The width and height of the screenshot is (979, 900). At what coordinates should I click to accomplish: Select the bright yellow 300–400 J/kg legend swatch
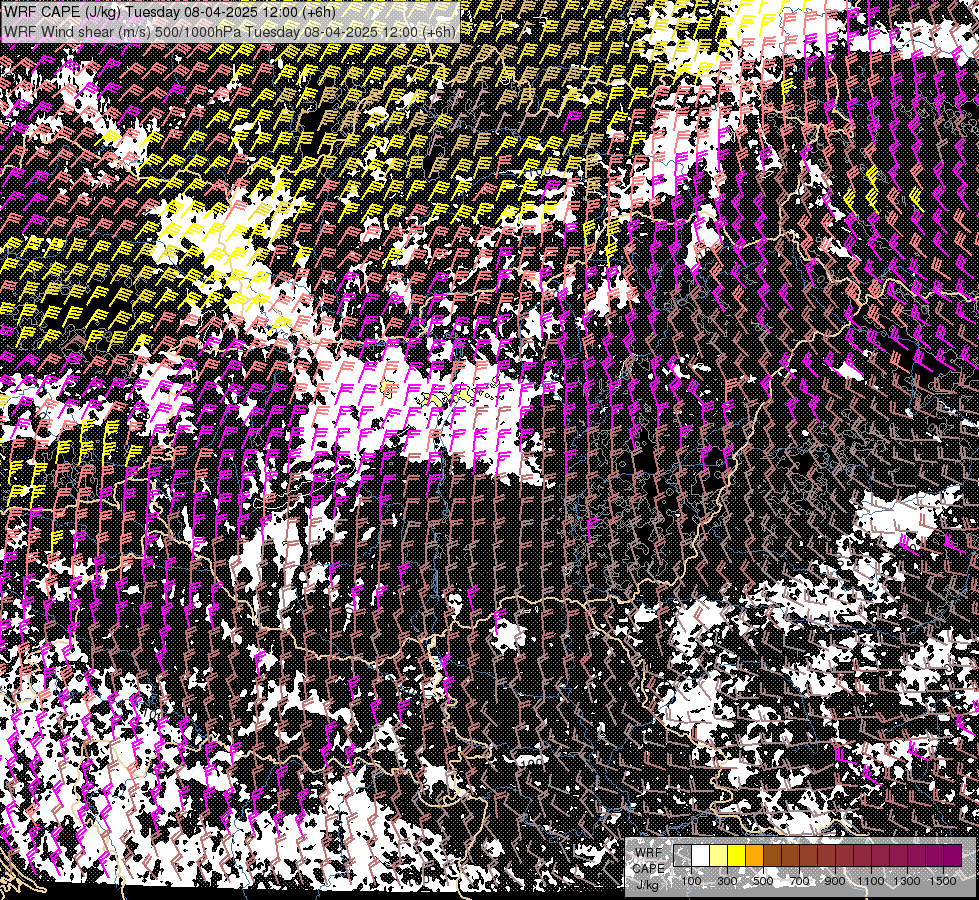pyautogui.click(x=737, y=855)
